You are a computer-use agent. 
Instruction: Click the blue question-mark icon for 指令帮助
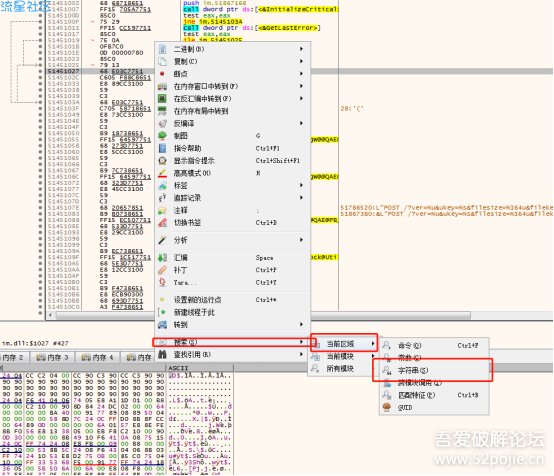point(162,148)
